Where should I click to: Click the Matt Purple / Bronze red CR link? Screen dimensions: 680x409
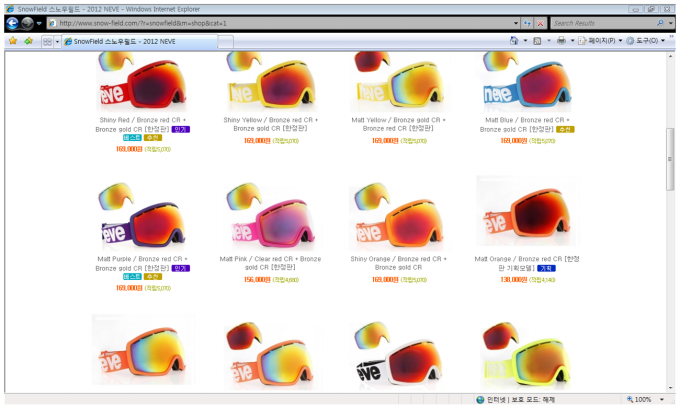(x=141, y=263)
